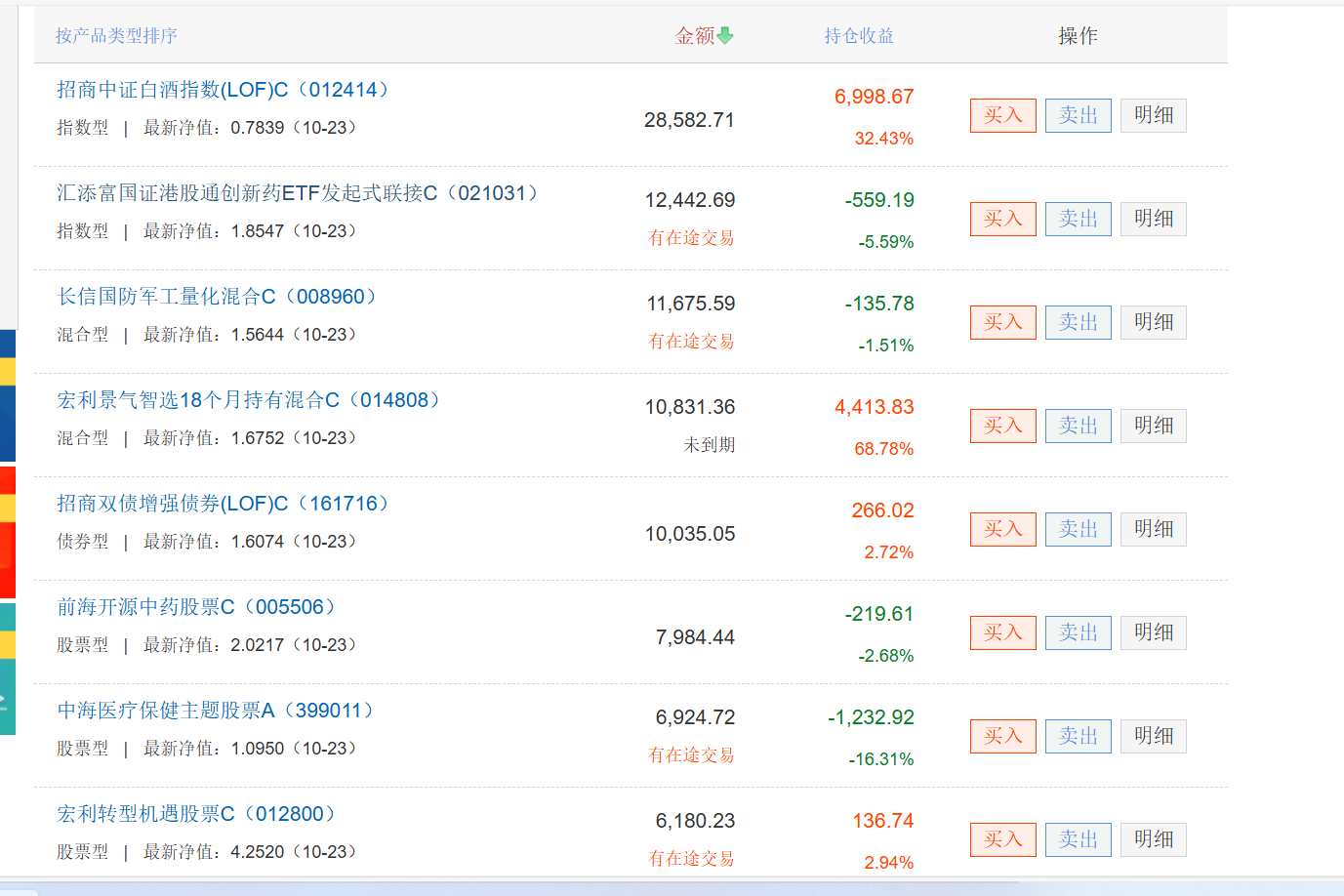
Task: View details for fund 008960
Action: tap(1154, 322)
